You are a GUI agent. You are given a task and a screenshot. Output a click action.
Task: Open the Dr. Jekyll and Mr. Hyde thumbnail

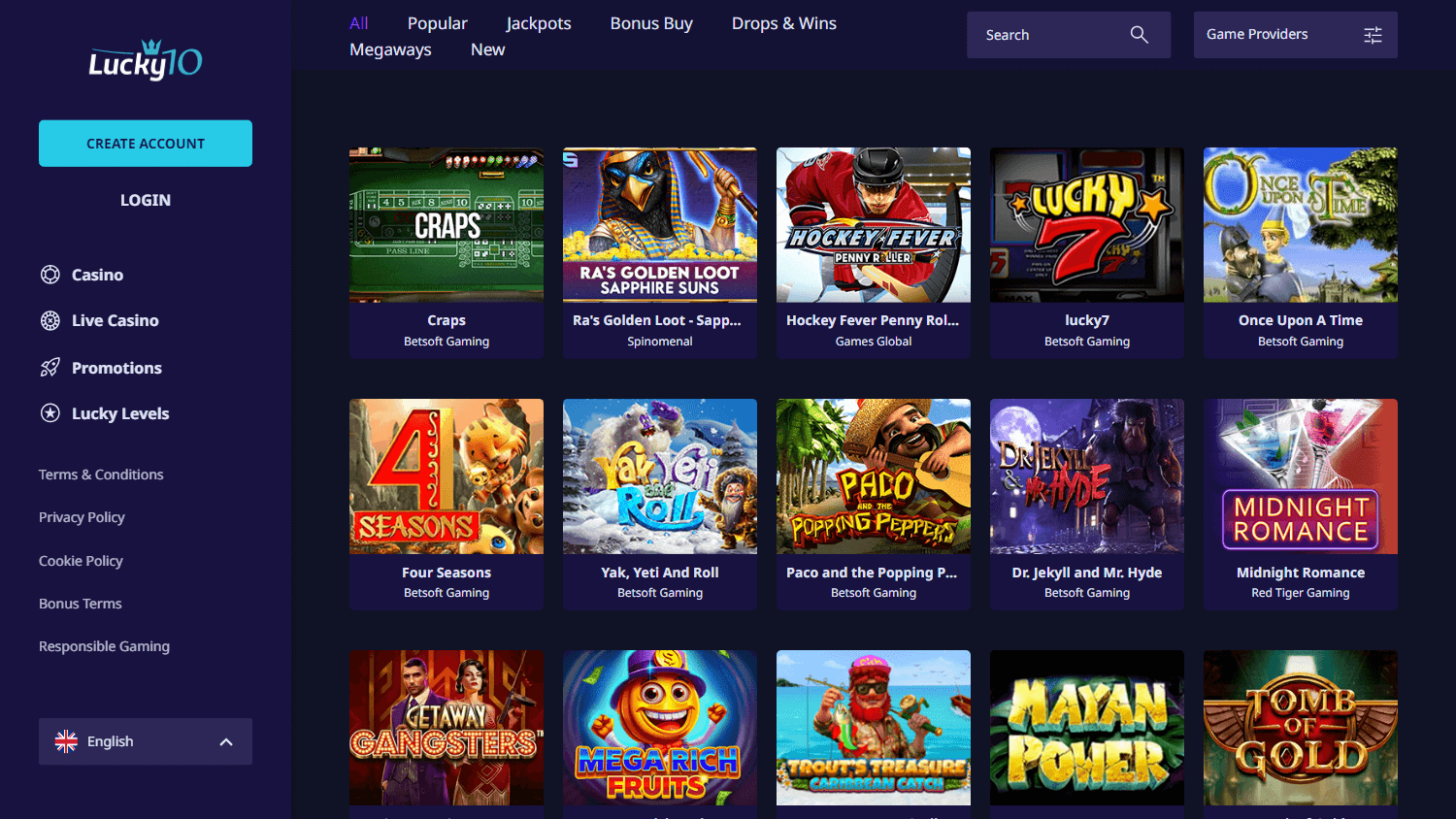(1087, 476)
